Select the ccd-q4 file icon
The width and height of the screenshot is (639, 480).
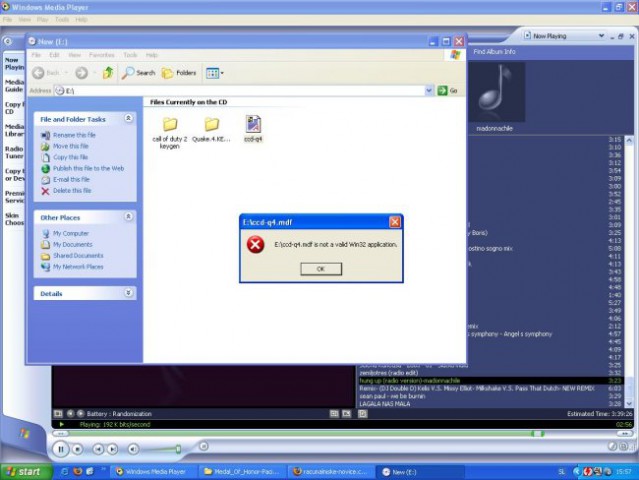[253, 124]
